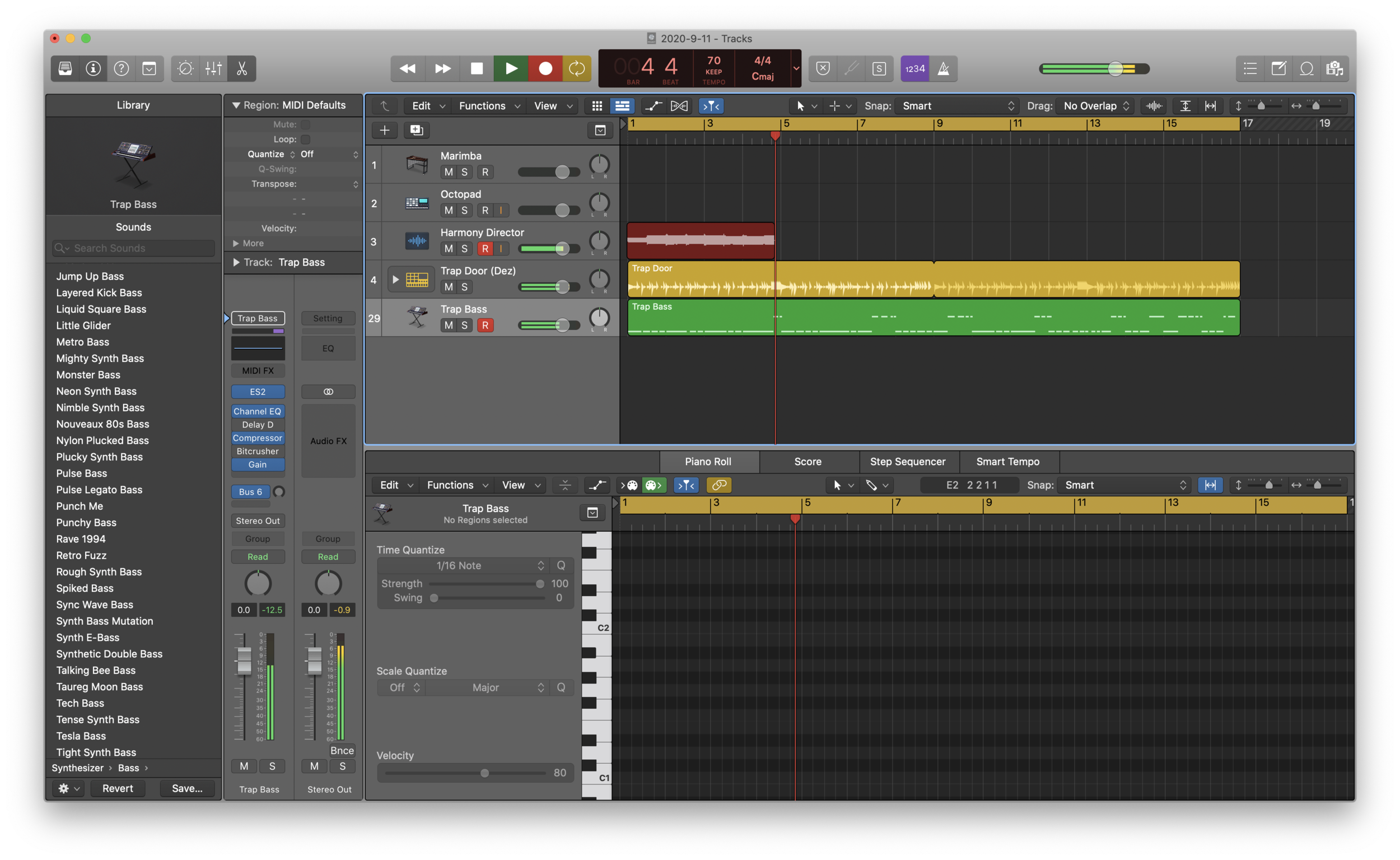Click the Stereo Out output slot
Screen dimensions: 1400x860
pyautogui.click(x=258, y=521)
